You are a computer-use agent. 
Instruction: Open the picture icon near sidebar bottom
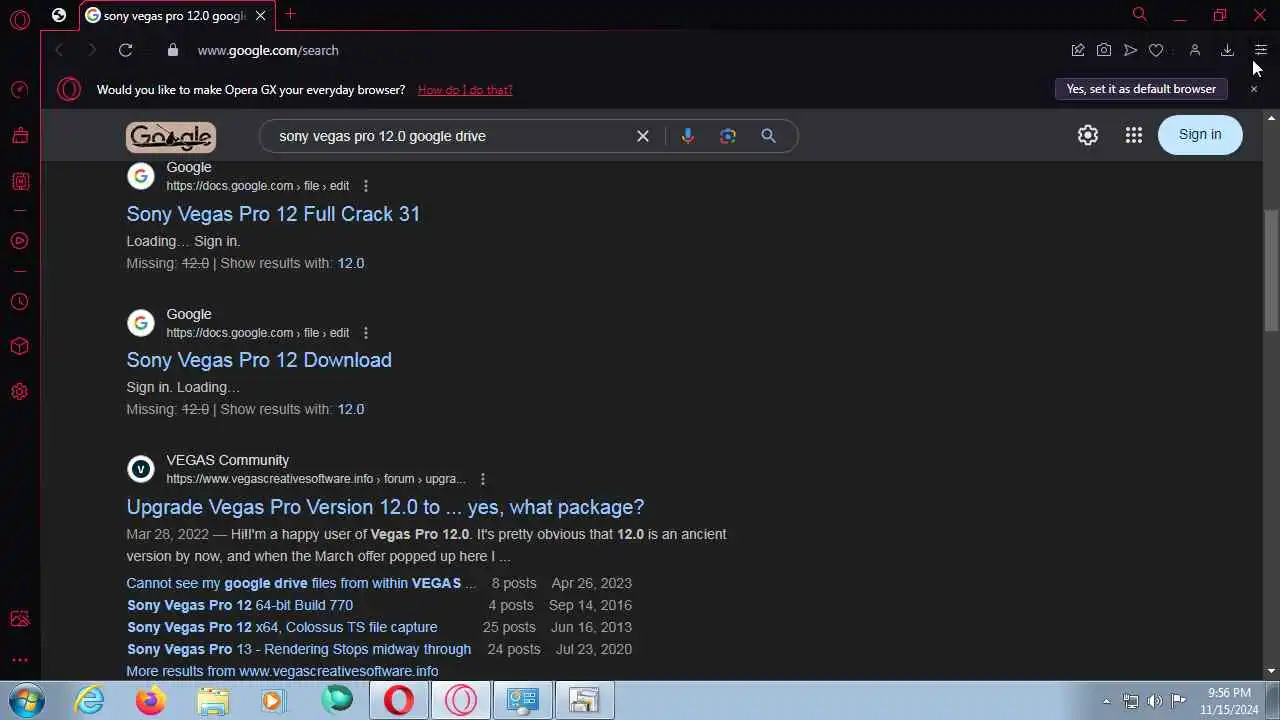pyautogui.click(x=19, y=620)
